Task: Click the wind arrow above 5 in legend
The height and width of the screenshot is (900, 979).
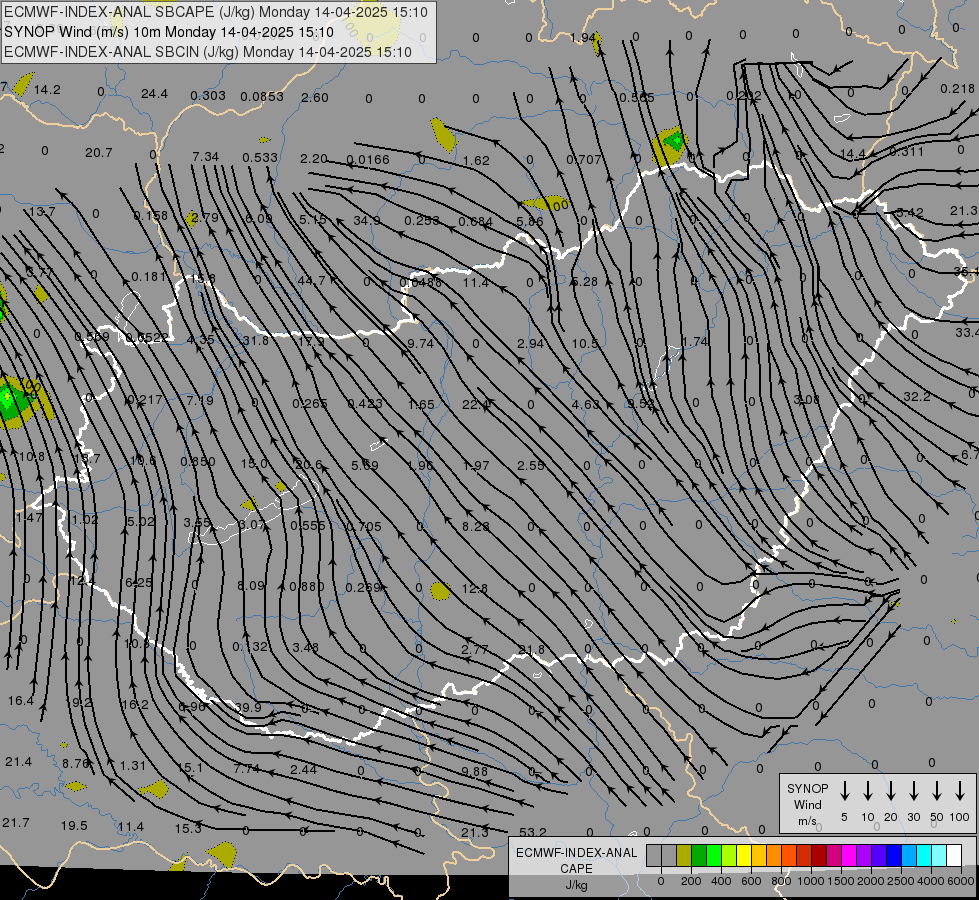Action: point(844,790)
